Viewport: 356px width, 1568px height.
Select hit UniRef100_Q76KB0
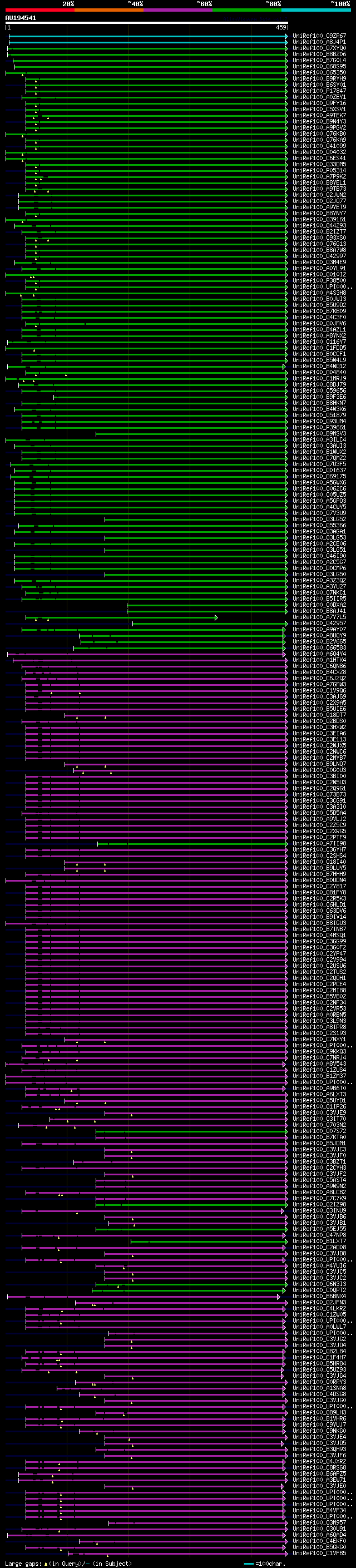(319, 134)
